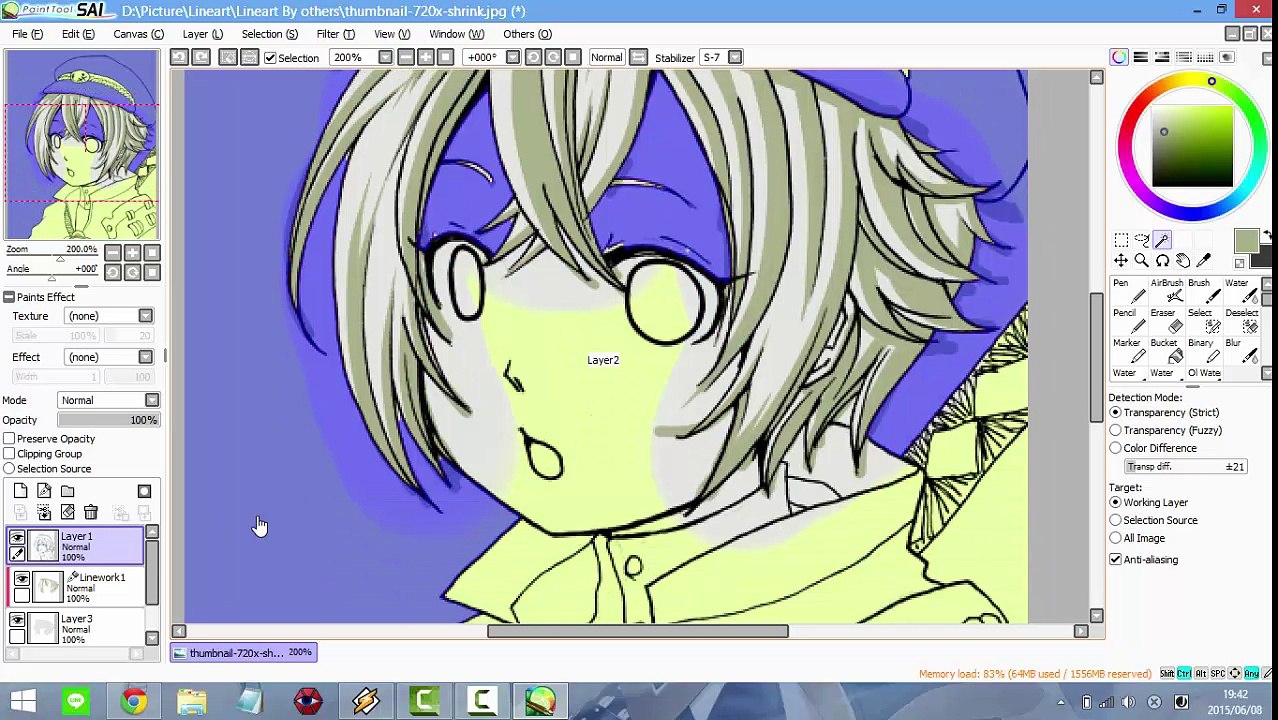This screenshot has width=1278, height=720.
Task: Set layer as Selection Source
Action: coord(9,469)
